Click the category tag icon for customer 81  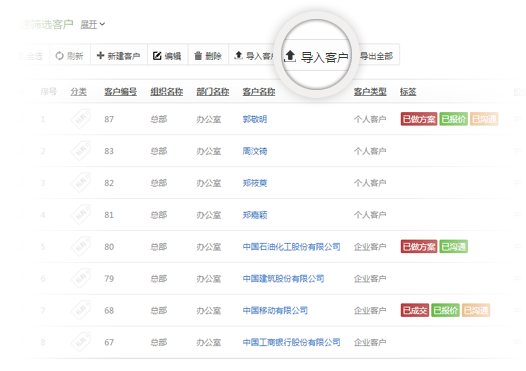coord(81,214)
